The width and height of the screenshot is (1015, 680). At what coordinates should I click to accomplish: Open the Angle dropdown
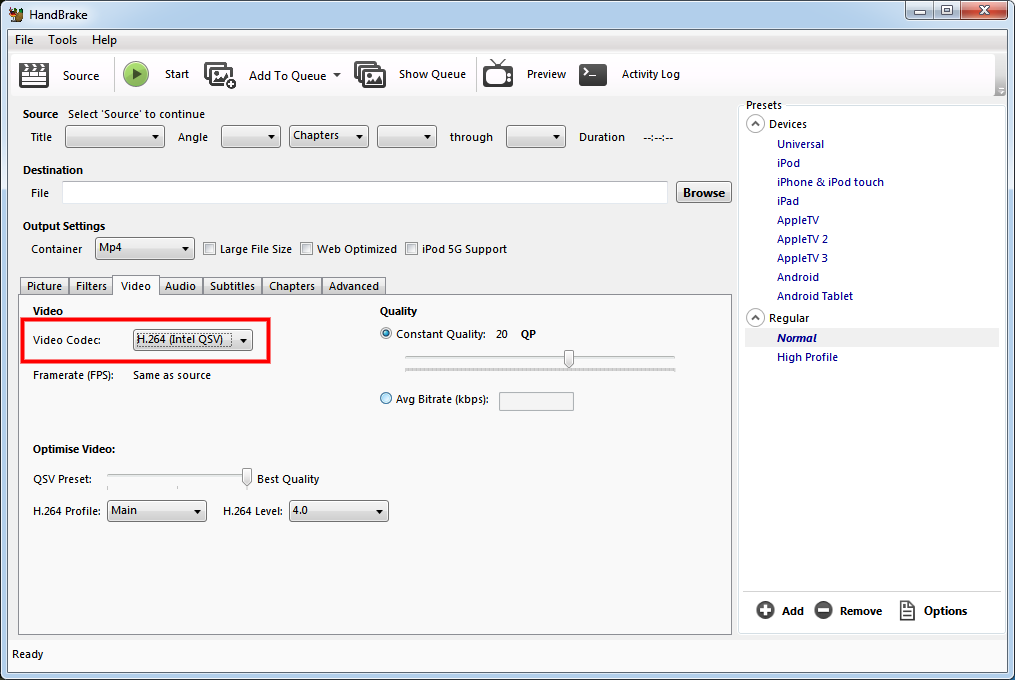pyautogui.click(x=251, y=137)
